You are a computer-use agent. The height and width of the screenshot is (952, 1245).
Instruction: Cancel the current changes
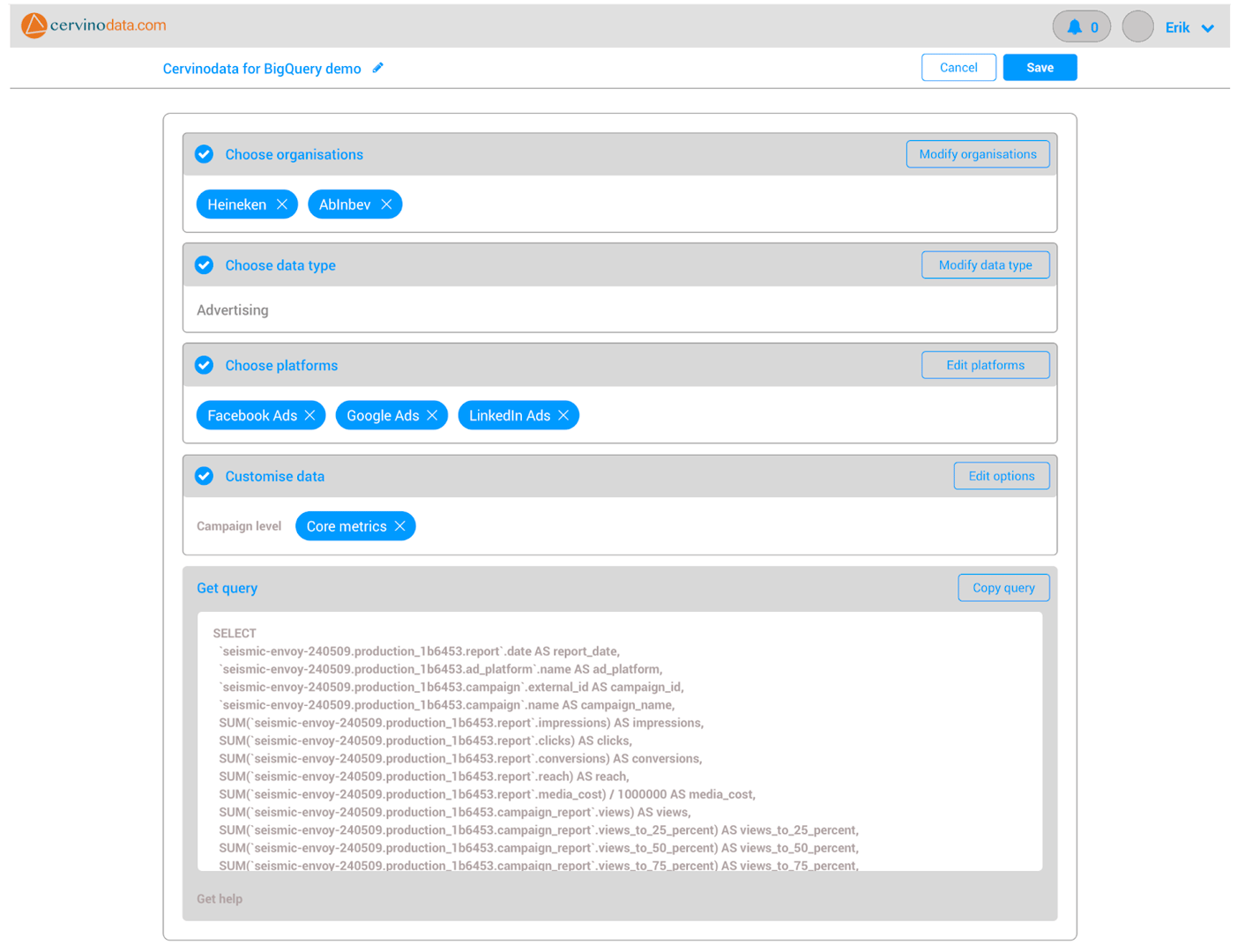[x=958, y=68]
